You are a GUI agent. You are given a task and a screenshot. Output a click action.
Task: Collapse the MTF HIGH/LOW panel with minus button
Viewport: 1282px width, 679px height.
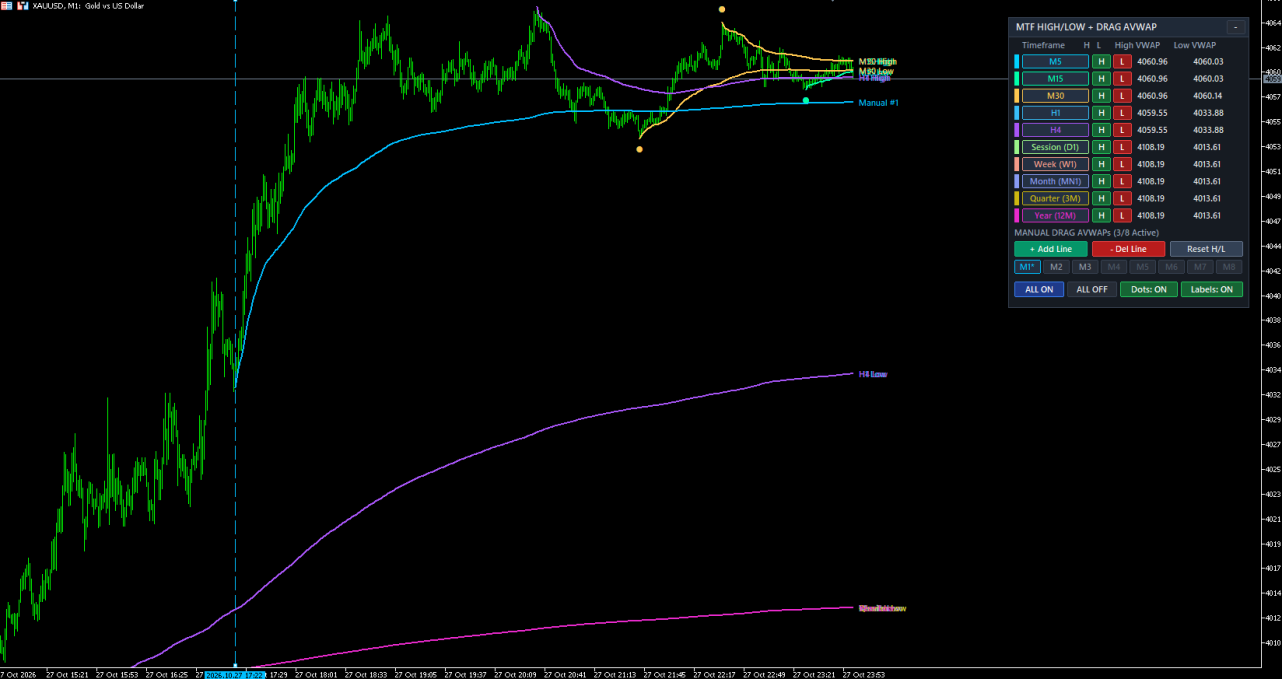[x=1236, y=27]
